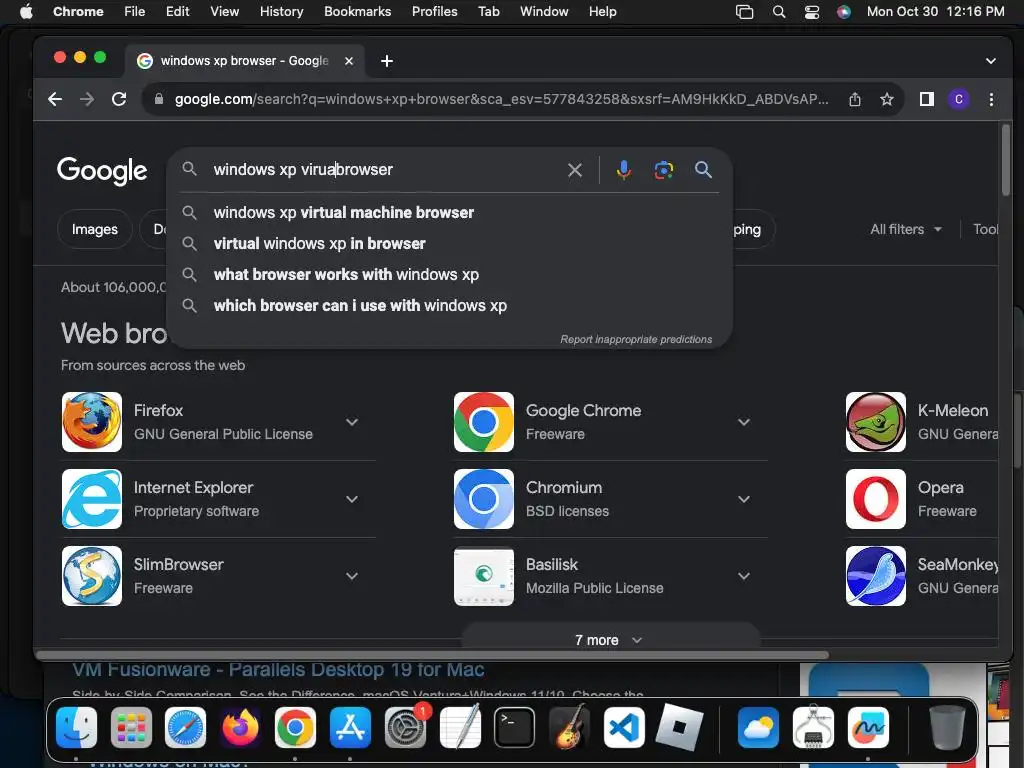Click the voice search microphone icon

(x=624, y=170)
